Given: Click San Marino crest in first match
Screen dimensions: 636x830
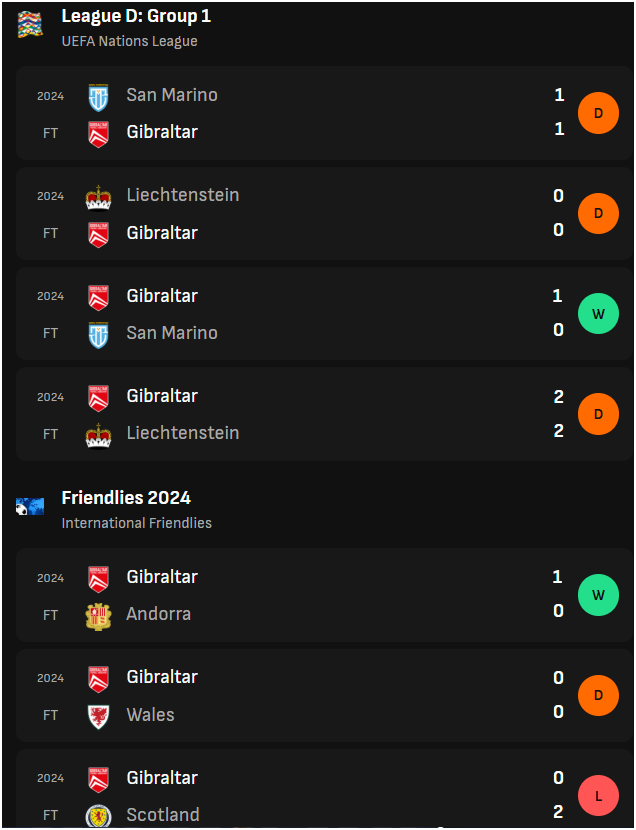Looking at the screenshot, I should 98,97.
